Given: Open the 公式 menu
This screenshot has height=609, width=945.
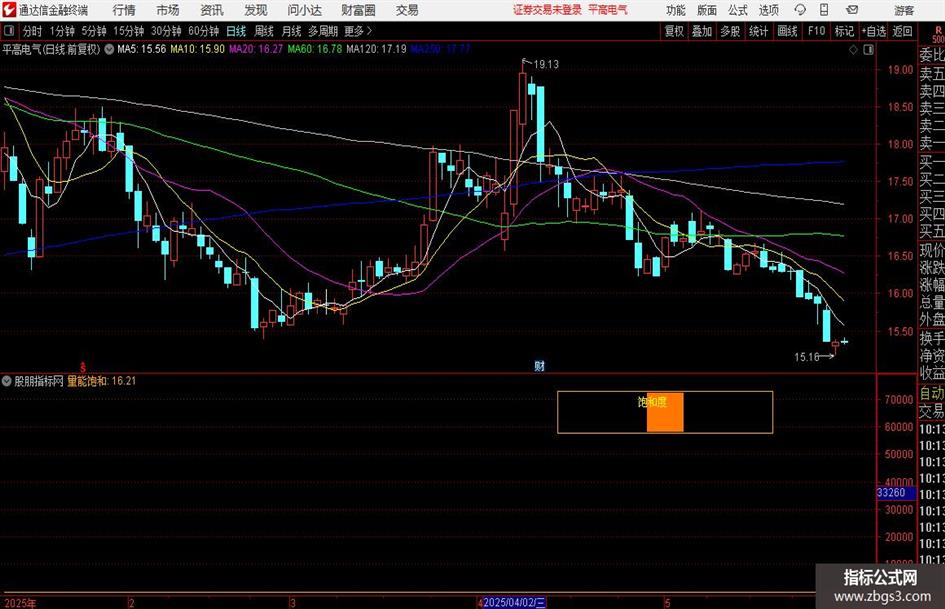Looking at the screenshot, I should pyautogui.click(x=738, y=10).
